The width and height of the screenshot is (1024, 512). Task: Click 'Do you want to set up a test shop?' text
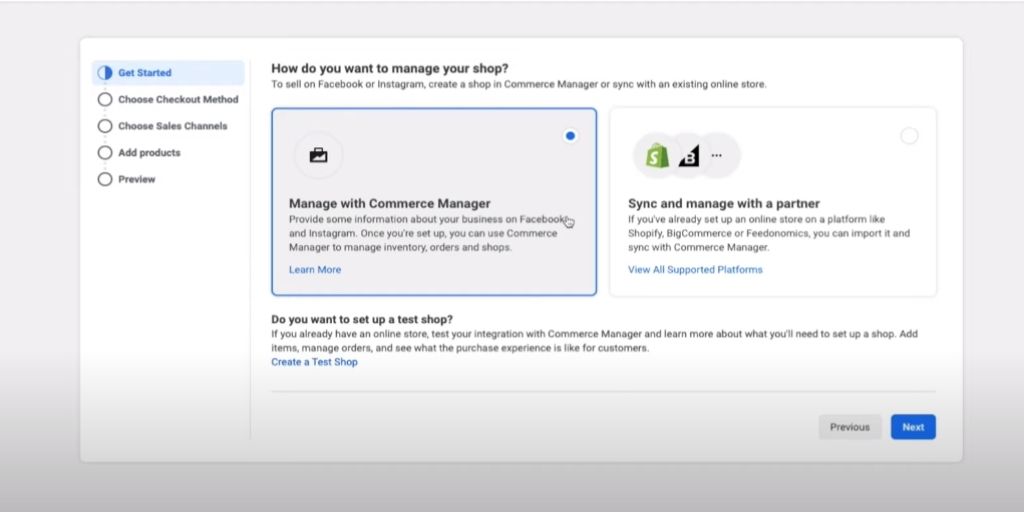click(362, 319)
